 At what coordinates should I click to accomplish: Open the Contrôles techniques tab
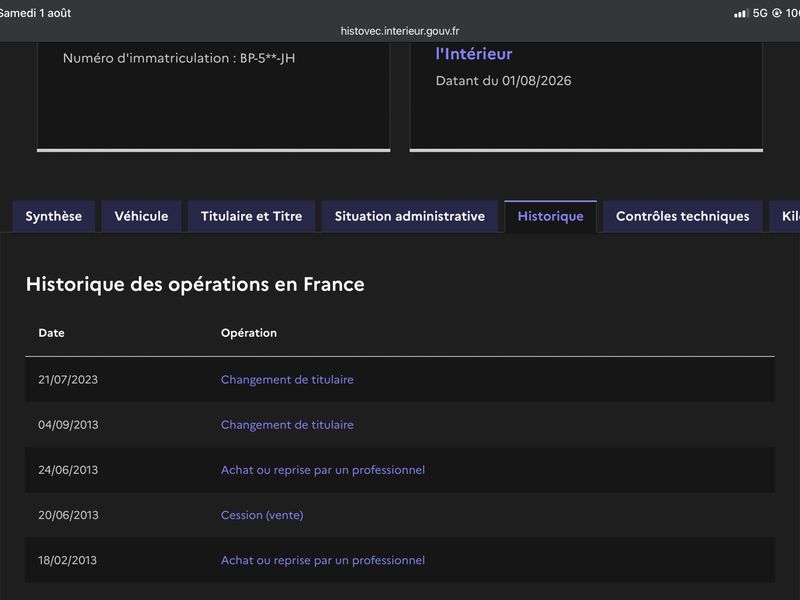point(683,216)
